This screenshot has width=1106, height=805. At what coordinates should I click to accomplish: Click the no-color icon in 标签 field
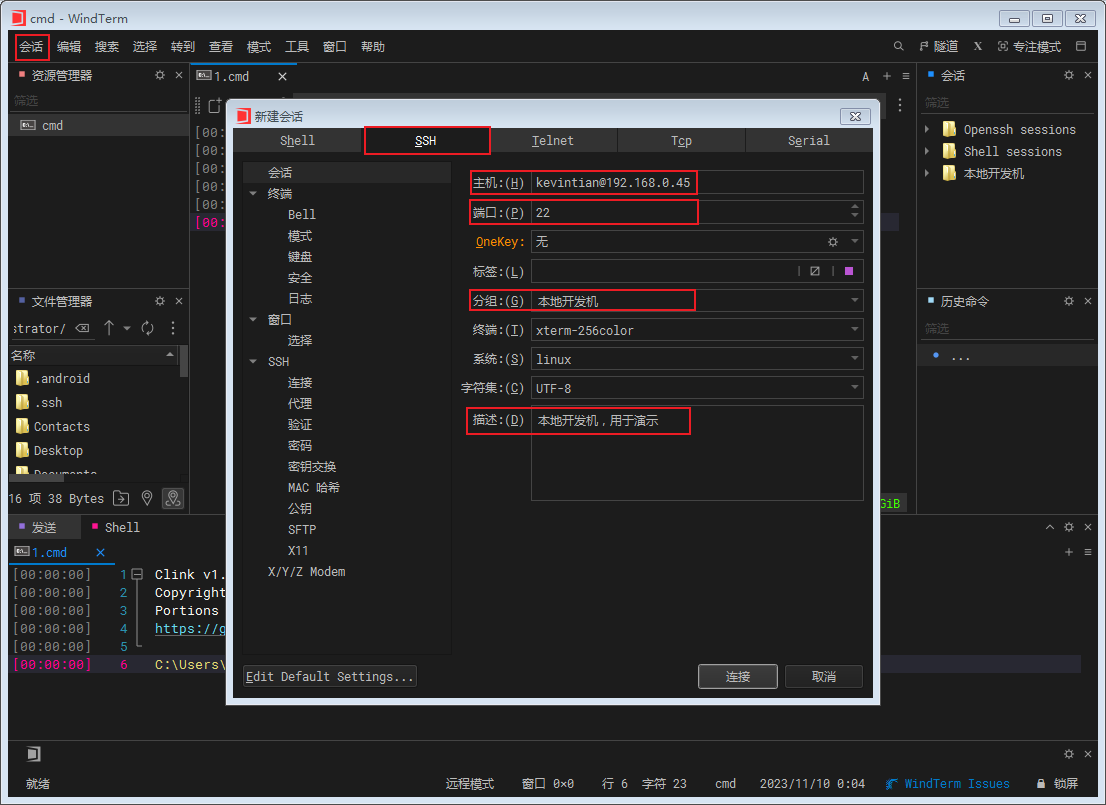pos(815,271)
